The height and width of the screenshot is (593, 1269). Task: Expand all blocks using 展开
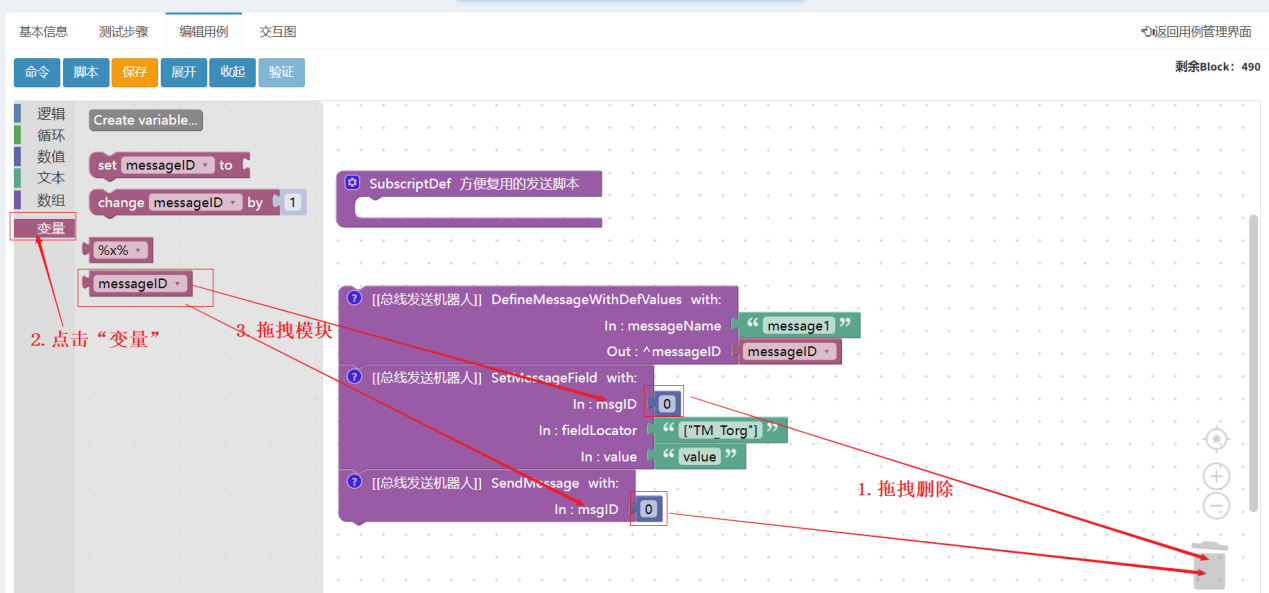(184, 72)
